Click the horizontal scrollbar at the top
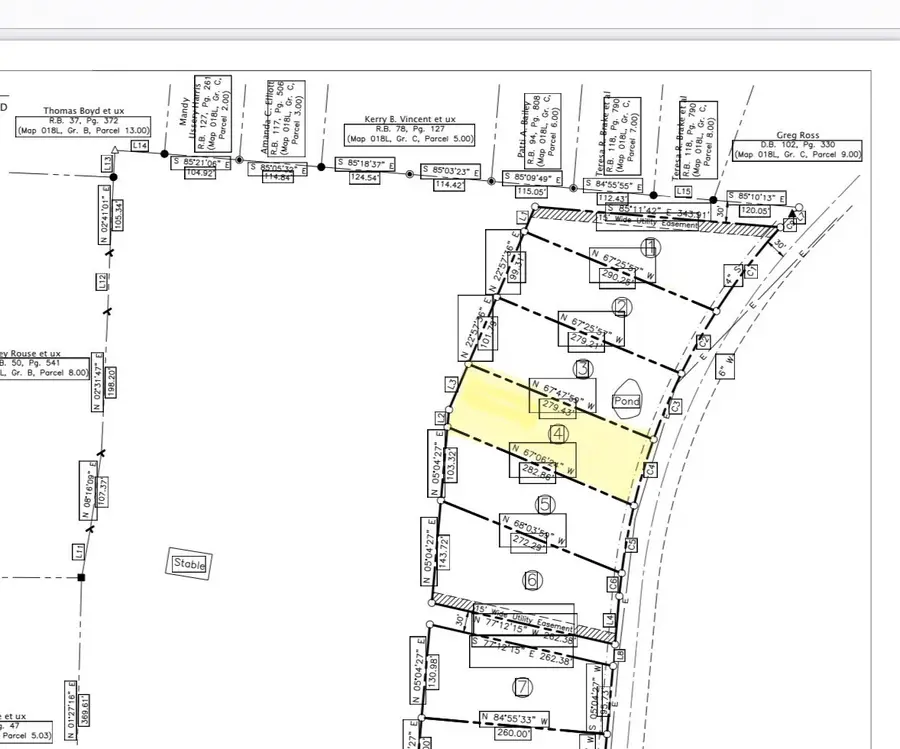 [450, 31]
